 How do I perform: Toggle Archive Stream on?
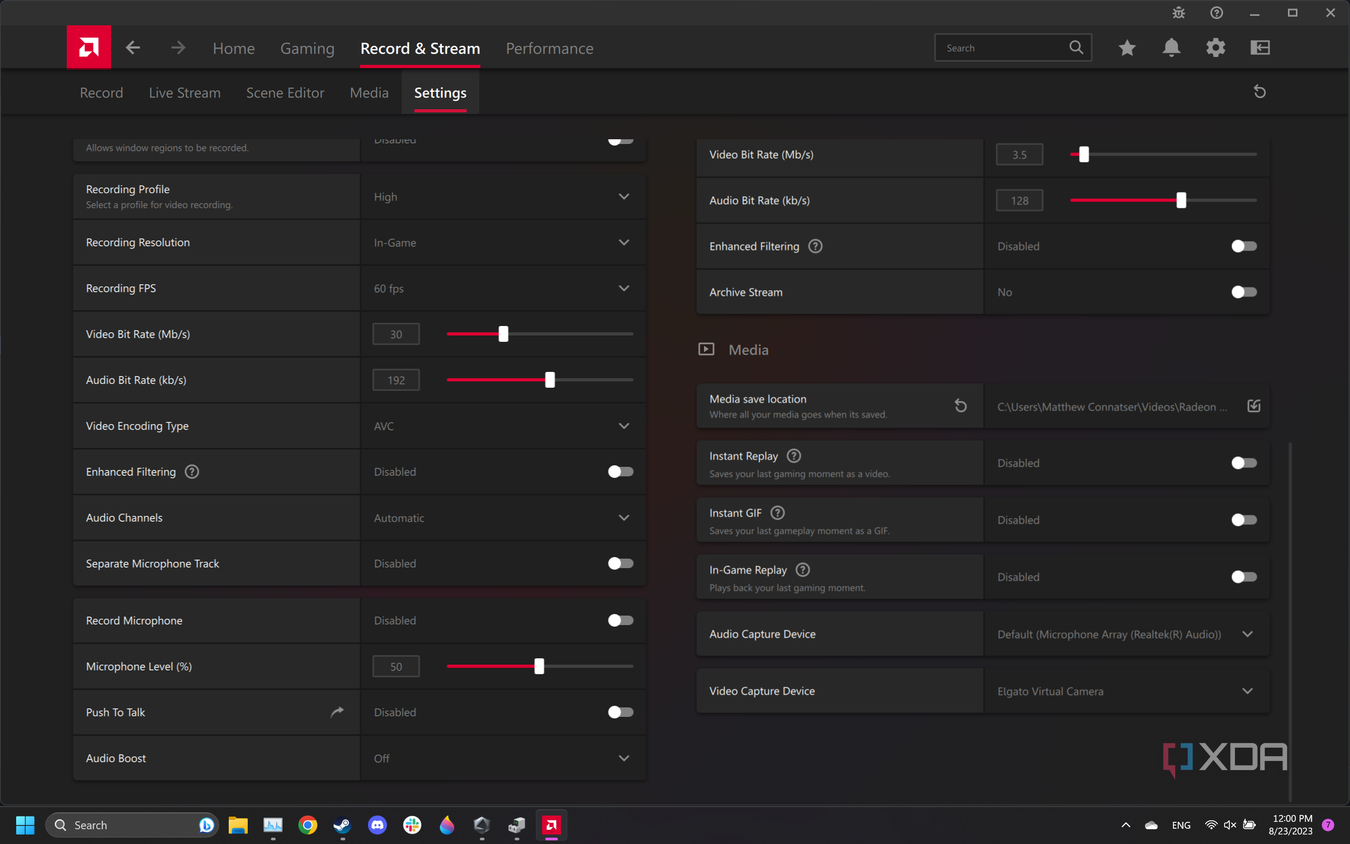1243,292
